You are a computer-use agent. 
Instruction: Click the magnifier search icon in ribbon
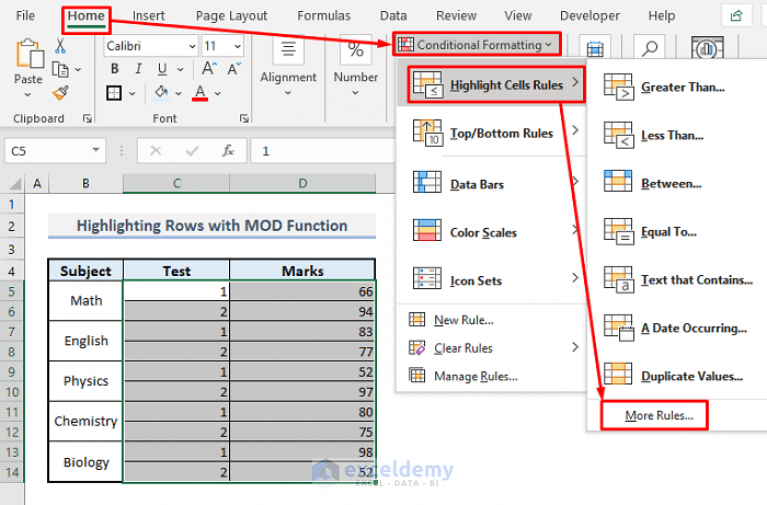tap(649, 48)
